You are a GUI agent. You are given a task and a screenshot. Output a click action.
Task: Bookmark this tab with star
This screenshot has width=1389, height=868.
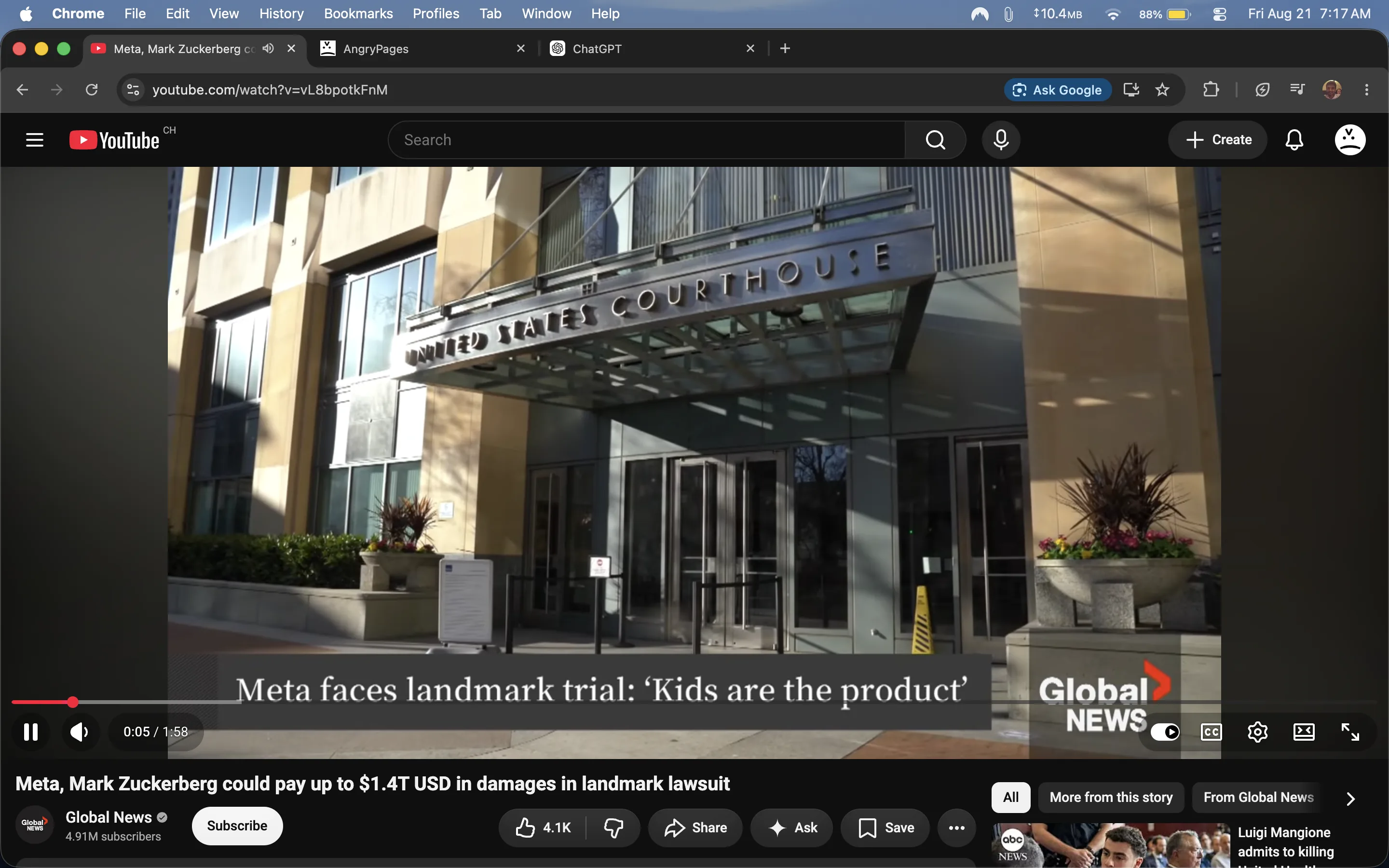coord(1162,90)
